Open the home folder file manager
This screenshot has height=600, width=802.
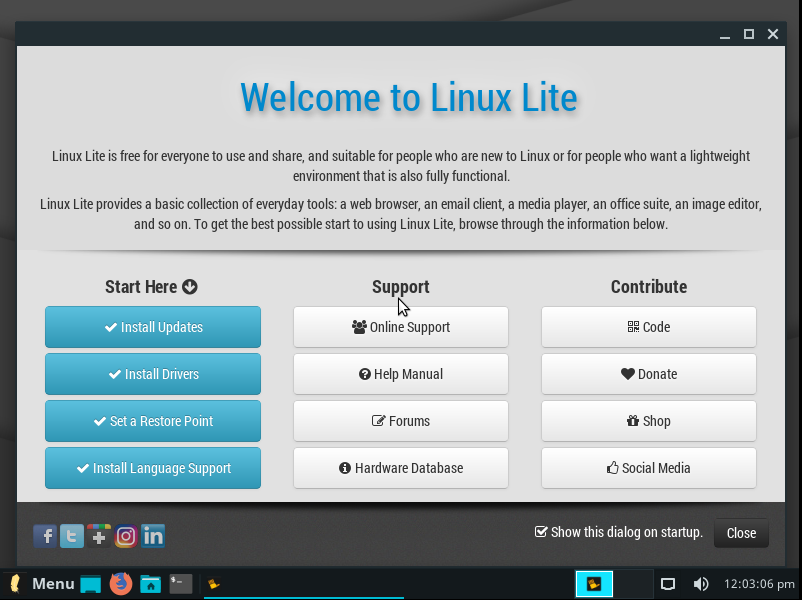tap(151, 584)
